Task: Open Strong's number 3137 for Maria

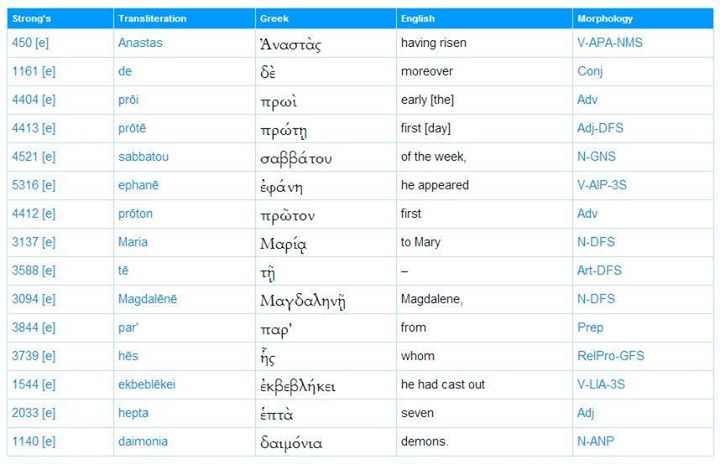Action: click(x=24, y=242)
